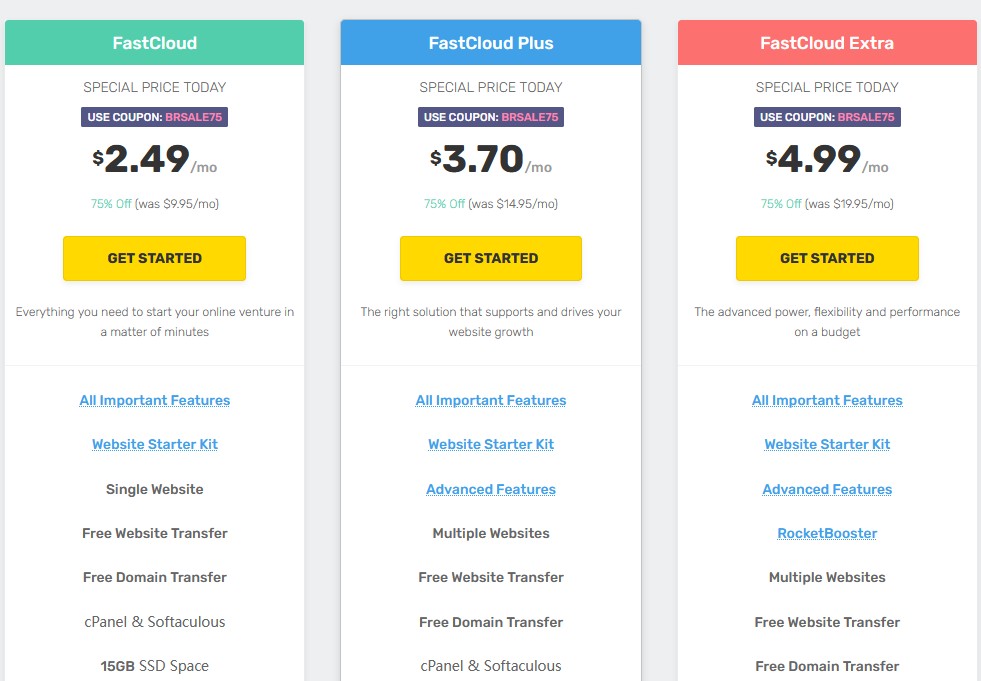Click GET STARTED under FastCloud plan
981x681 pixels.
[155, 259]
